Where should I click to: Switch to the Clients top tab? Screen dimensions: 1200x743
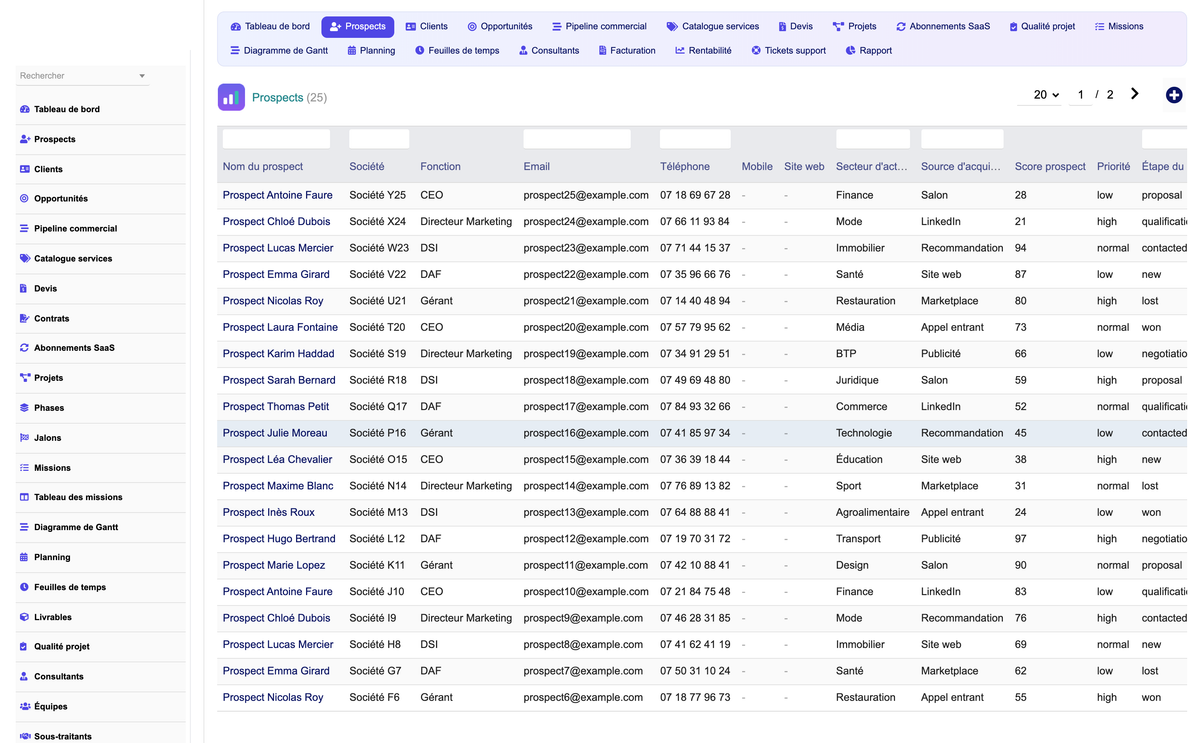427,27
